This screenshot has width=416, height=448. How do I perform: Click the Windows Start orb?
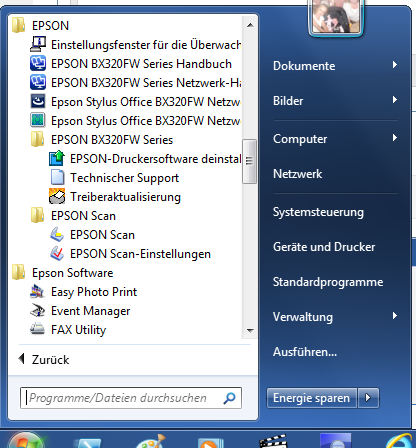[25, 442]
